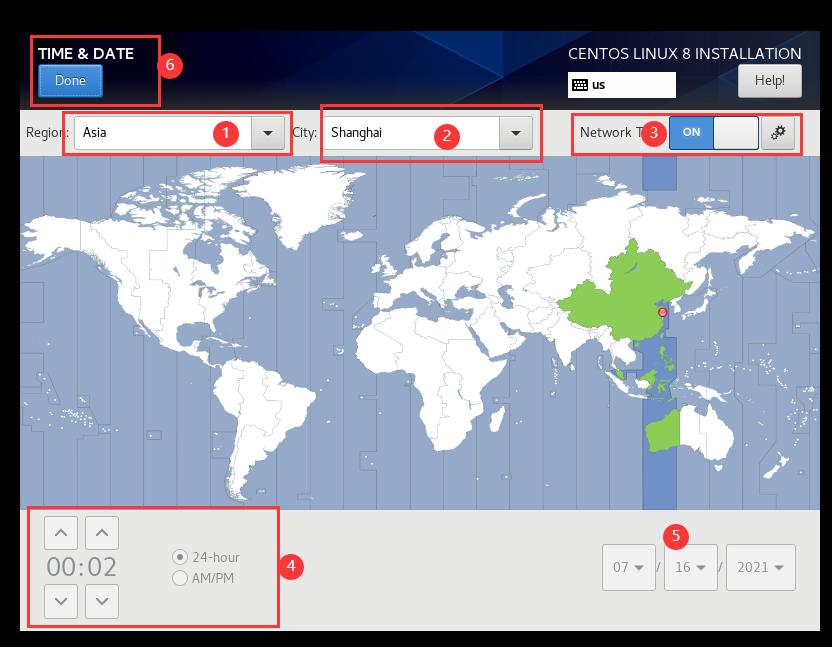Click the Done button

[69, 81]
